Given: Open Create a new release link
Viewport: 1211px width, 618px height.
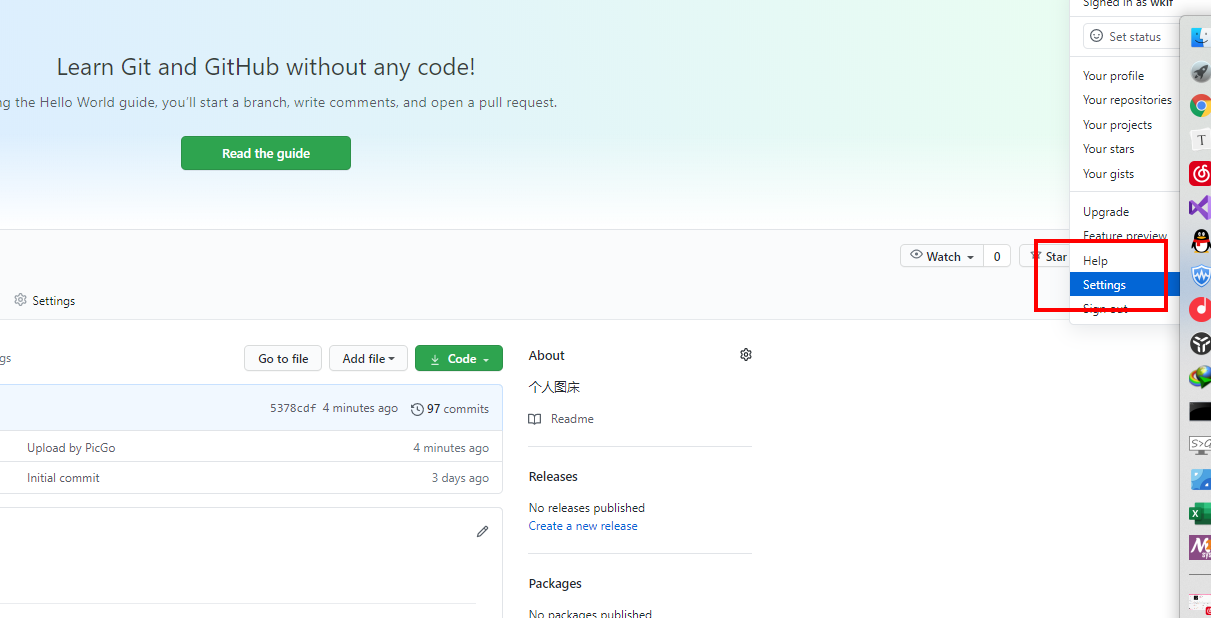Looking at the screenshot, I should [x=583, y=526].
